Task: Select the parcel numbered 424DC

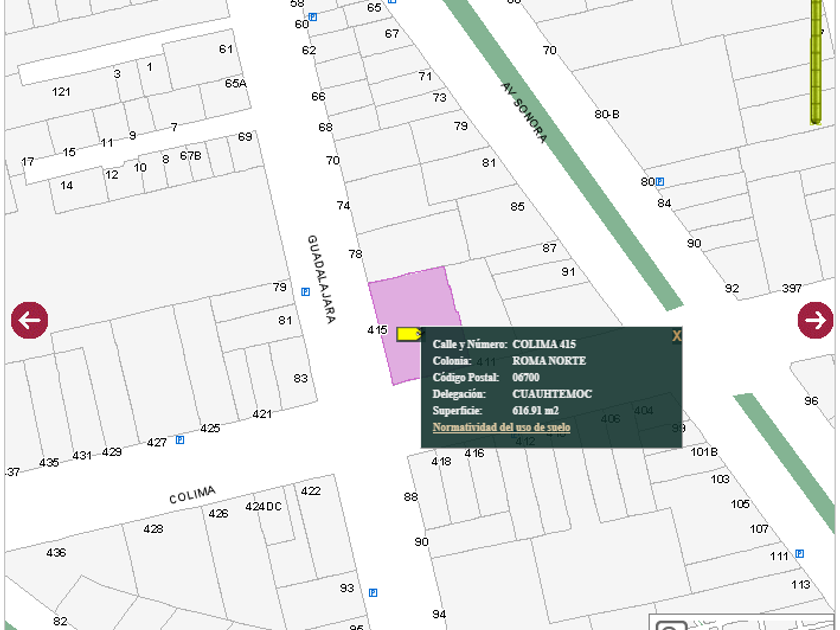Action: click(264, 507)
